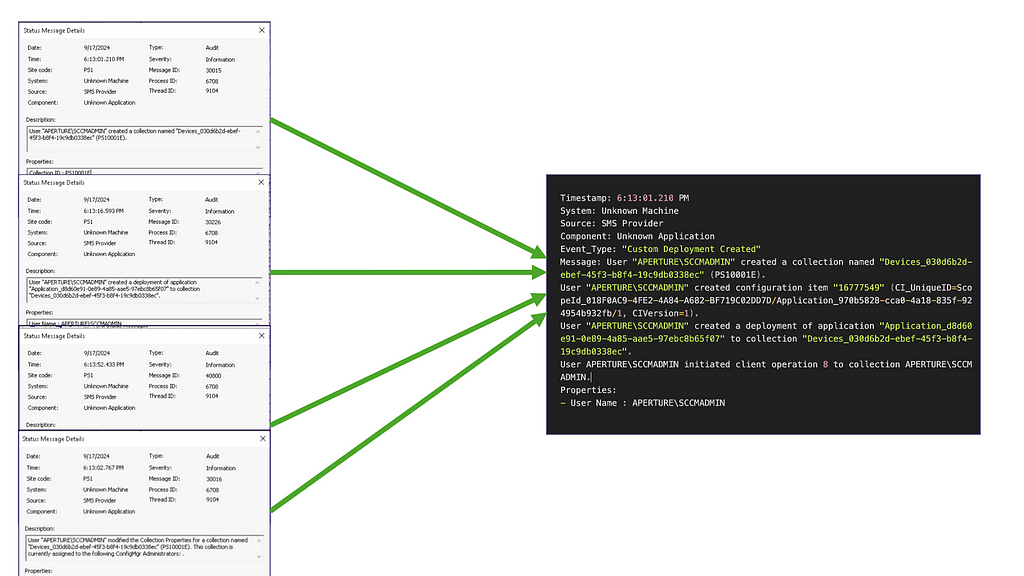Click the Event_Type "Custom Deployment Created" line
Screen dimensions: 1024x576
pyautogui.click(x=660, y=249)
